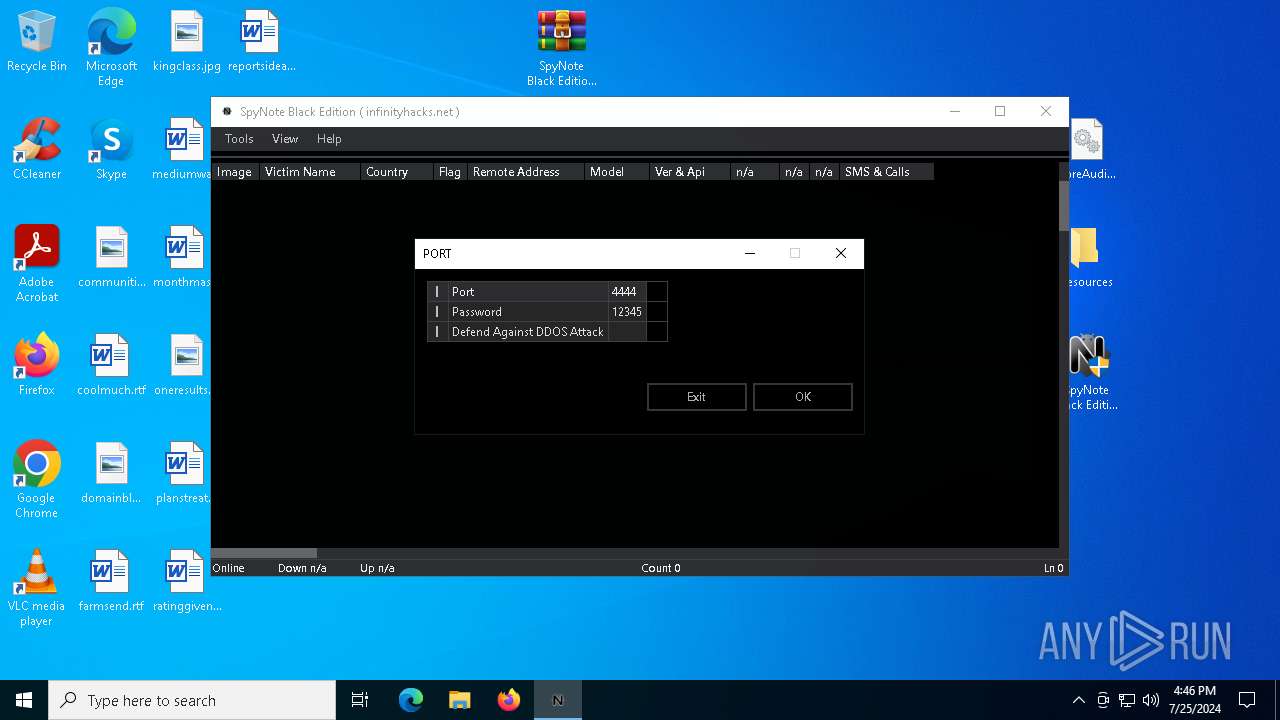Click the Down n/a status text
Viewport: 1280px width, 720px height.
pos(302,568)
